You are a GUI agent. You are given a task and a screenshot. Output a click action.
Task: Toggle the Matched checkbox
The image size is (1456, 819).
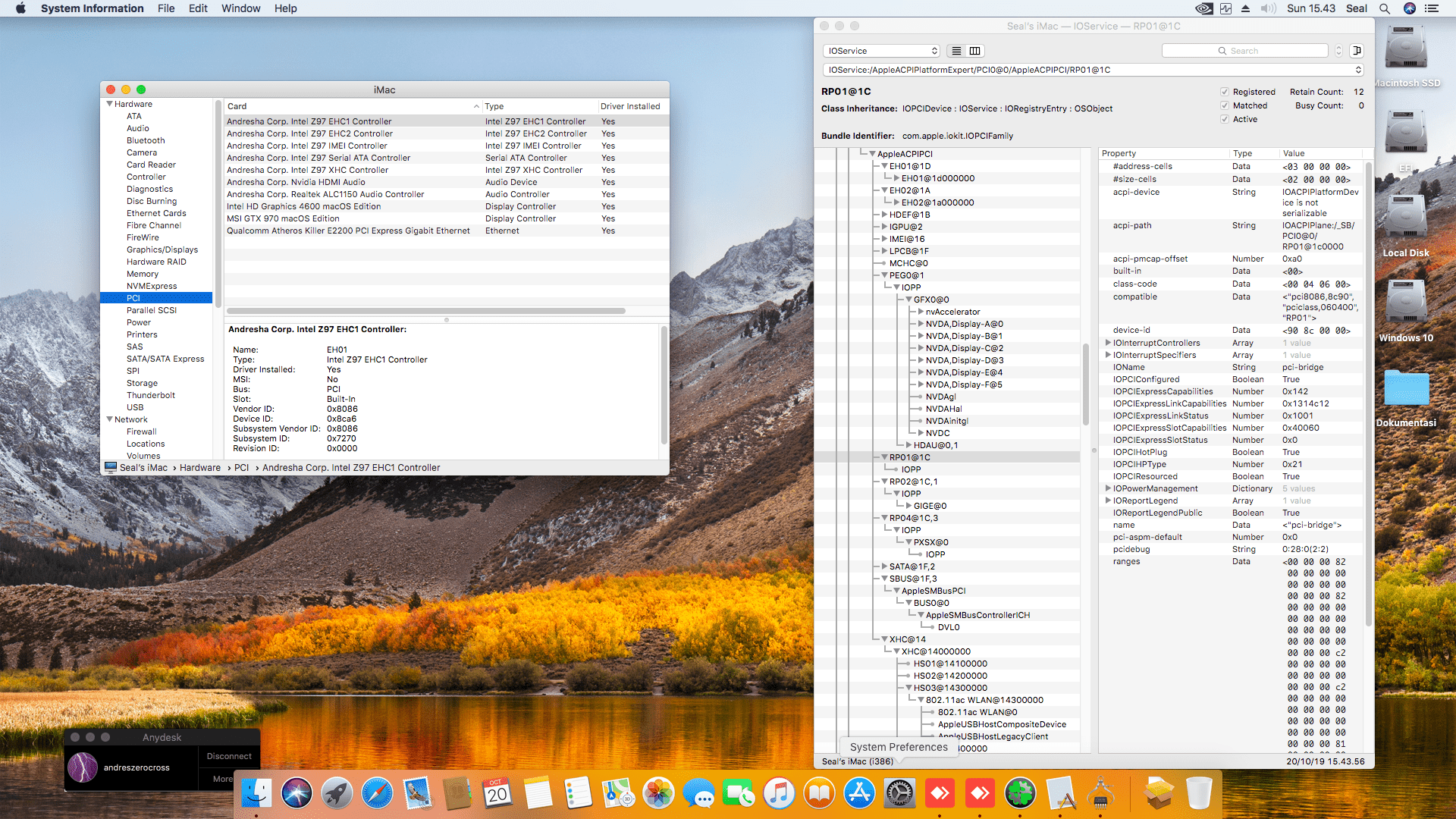(1224, 105)
